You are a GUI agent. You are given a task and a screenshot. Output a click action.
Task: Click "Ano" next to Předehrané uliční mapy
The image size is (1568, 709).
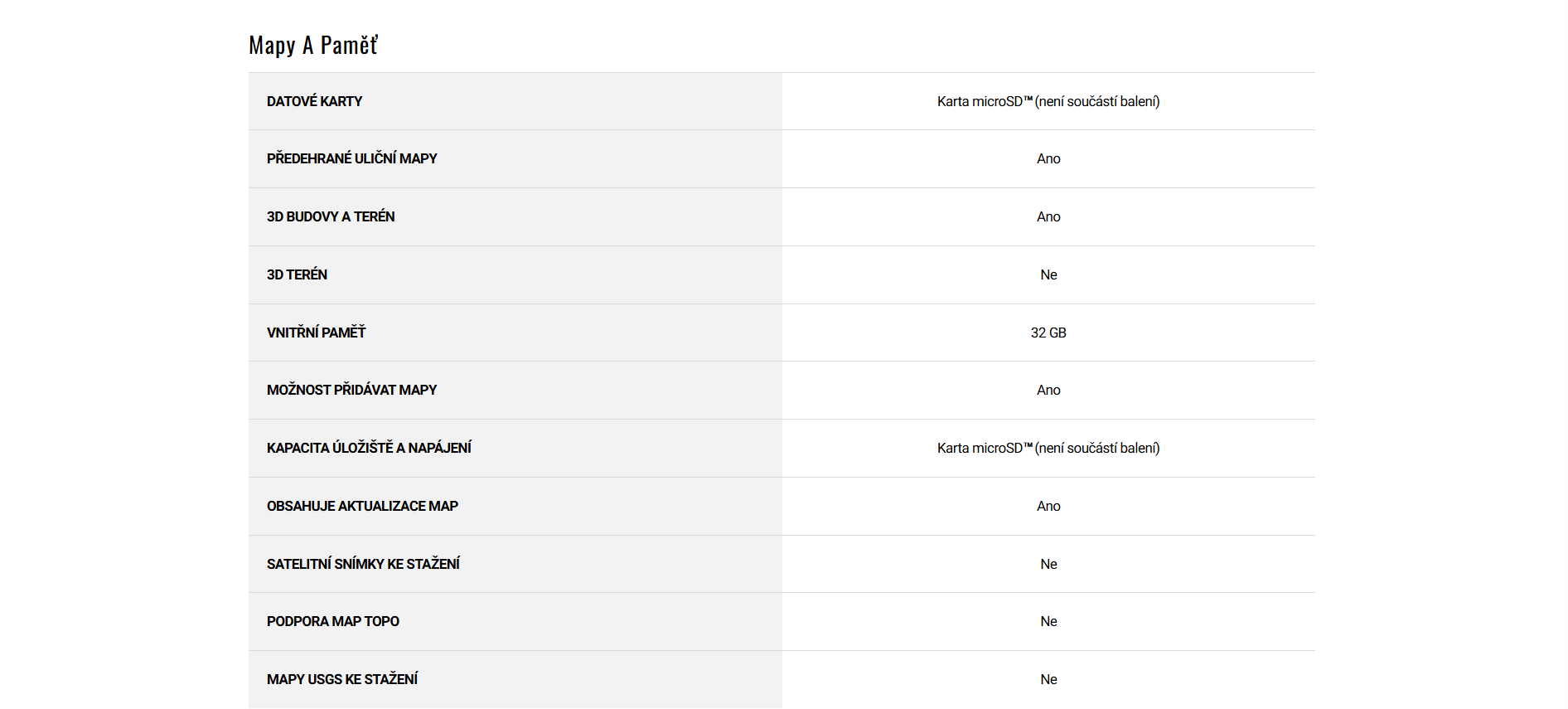pyautogui.click(x=1048, y=158)
